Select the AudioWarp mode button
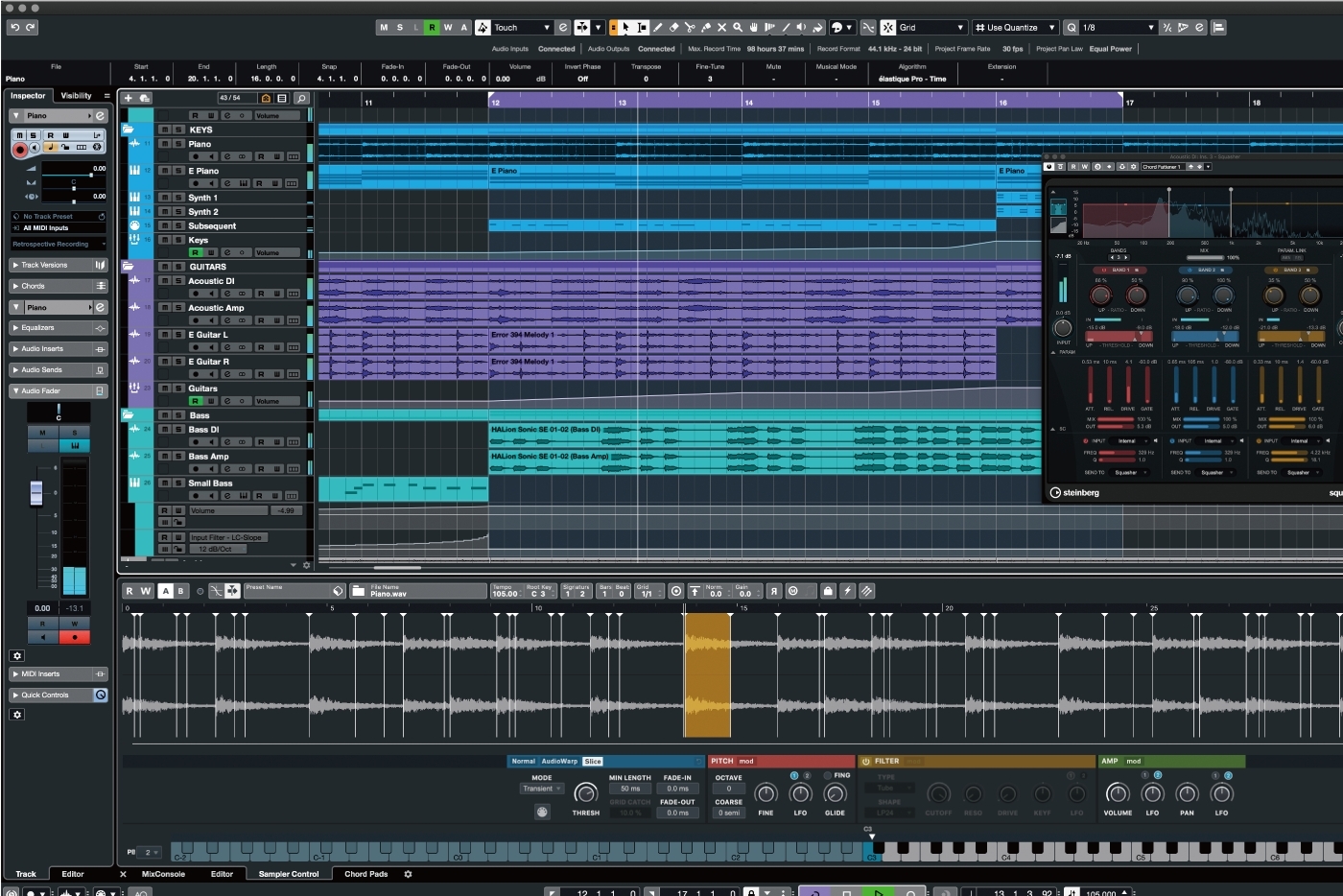The height and width of the screenshot is (896, 1343). tap(559, 761)
